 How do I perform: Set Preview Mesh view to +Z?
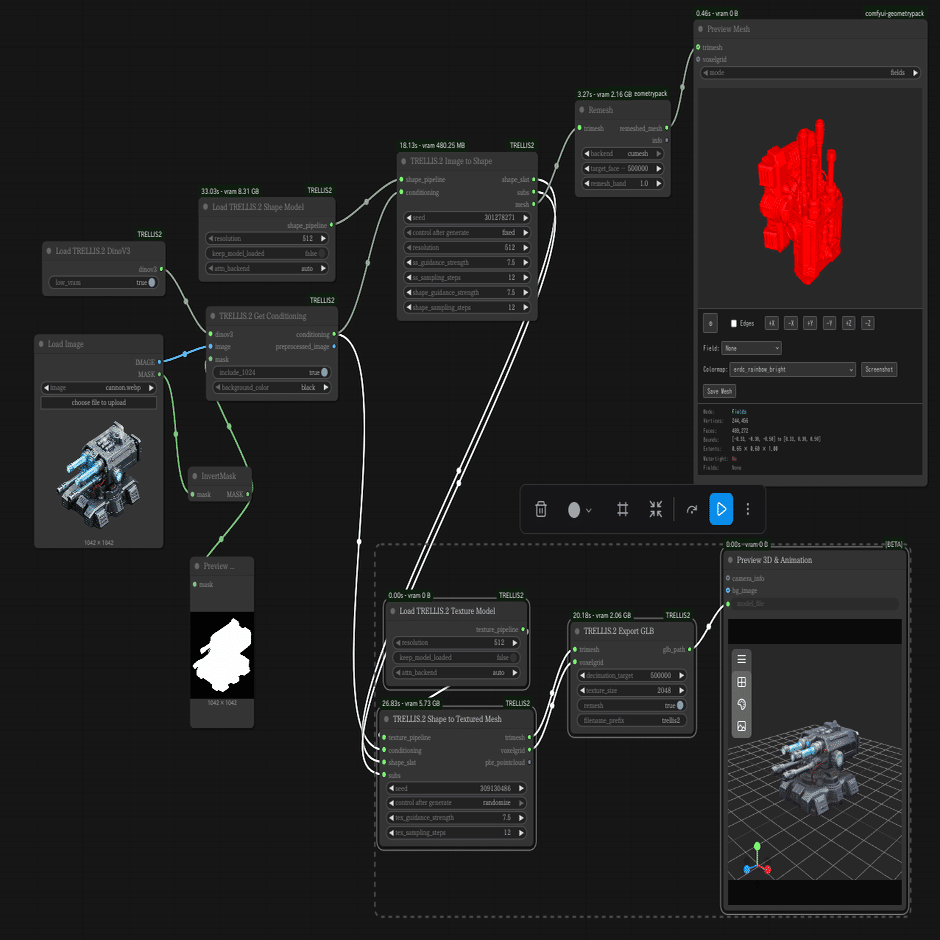point(848,323)
